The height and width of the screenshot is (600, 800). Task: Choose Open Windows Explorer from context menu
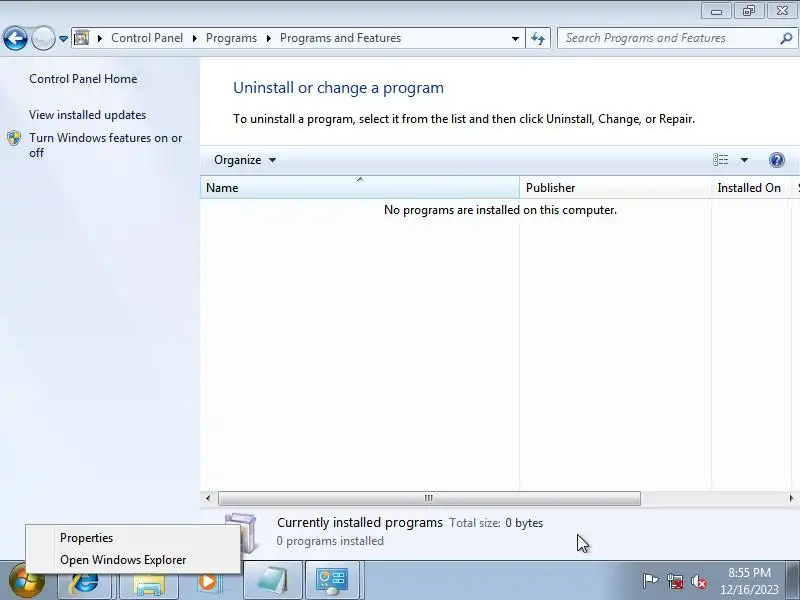point(133,560)
